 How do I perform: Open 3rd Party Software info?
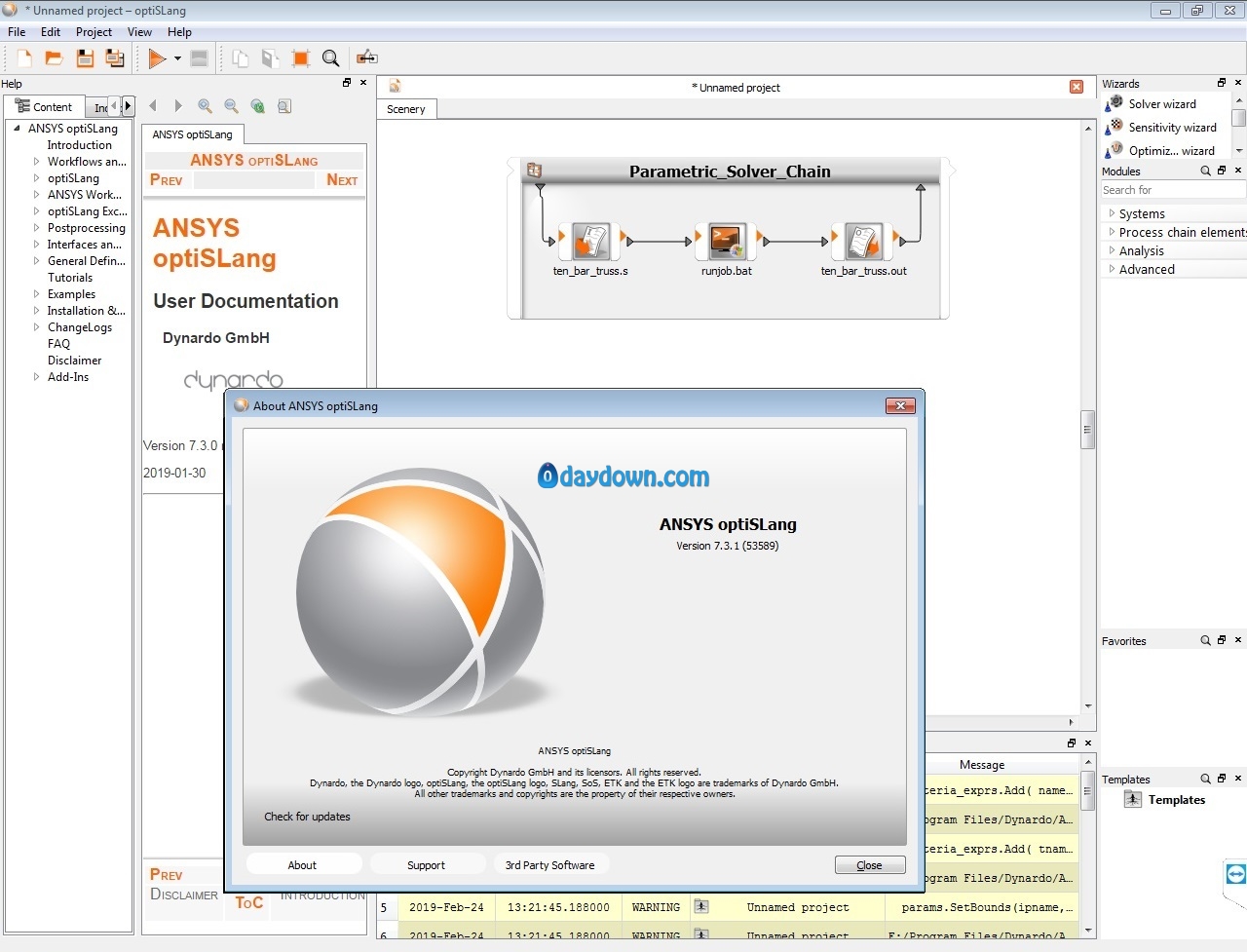pyautogui.click(x=549, y=865)
